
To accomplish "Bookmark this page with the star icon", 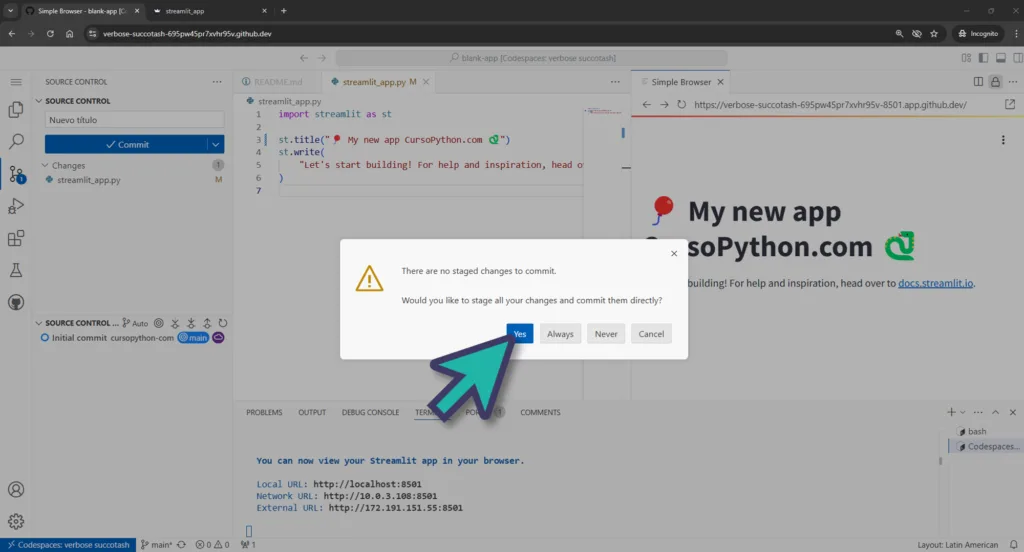I will pyautogui.click(x=934, y=33).
